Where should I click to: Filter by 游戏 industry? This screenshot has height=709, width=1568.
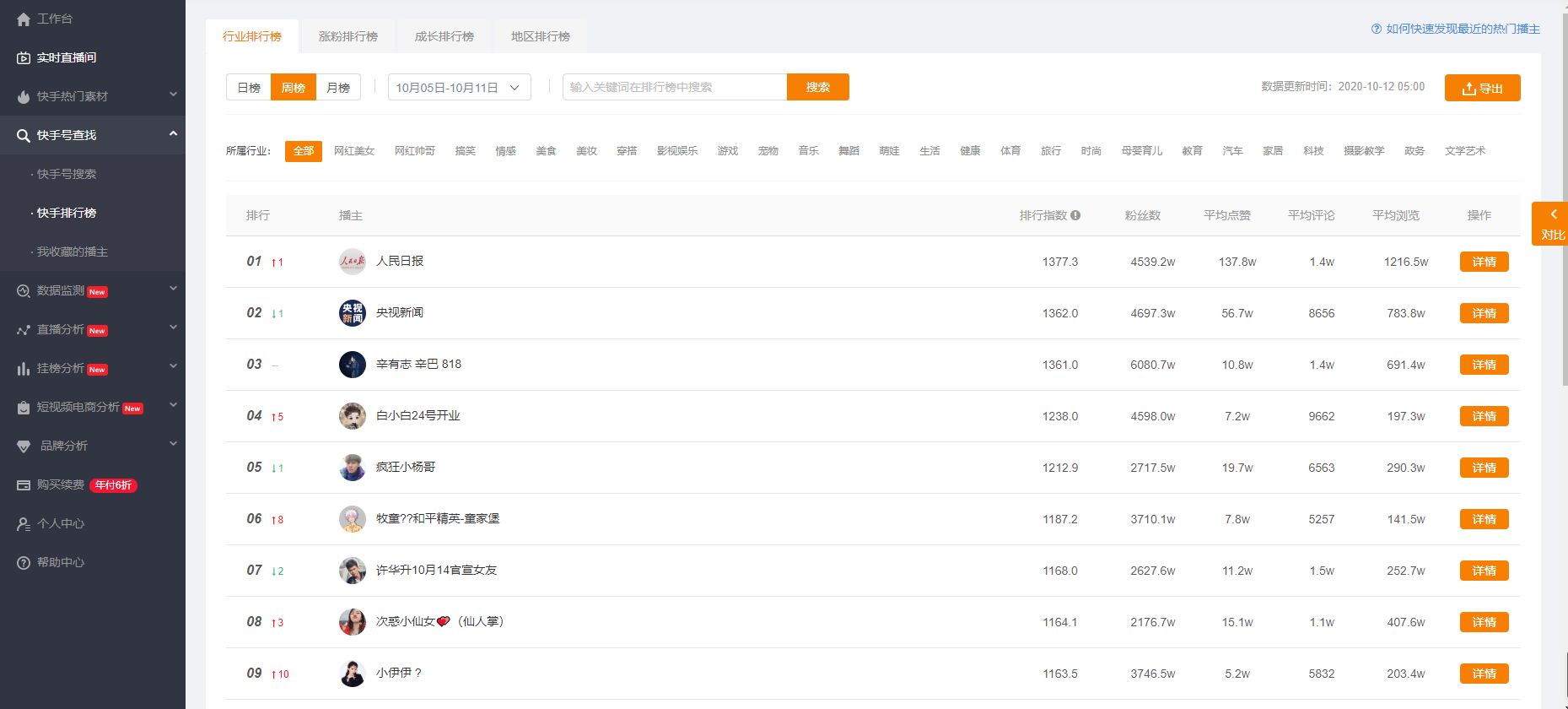[x=728, y=151]
